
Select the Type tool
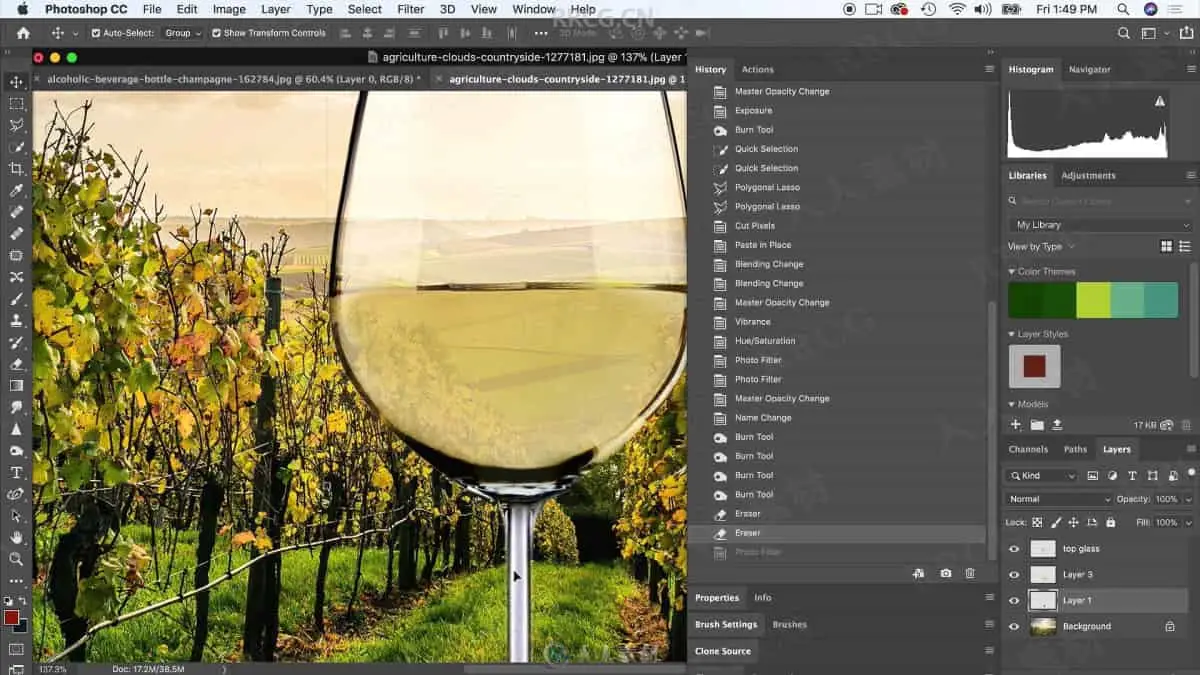16,472
